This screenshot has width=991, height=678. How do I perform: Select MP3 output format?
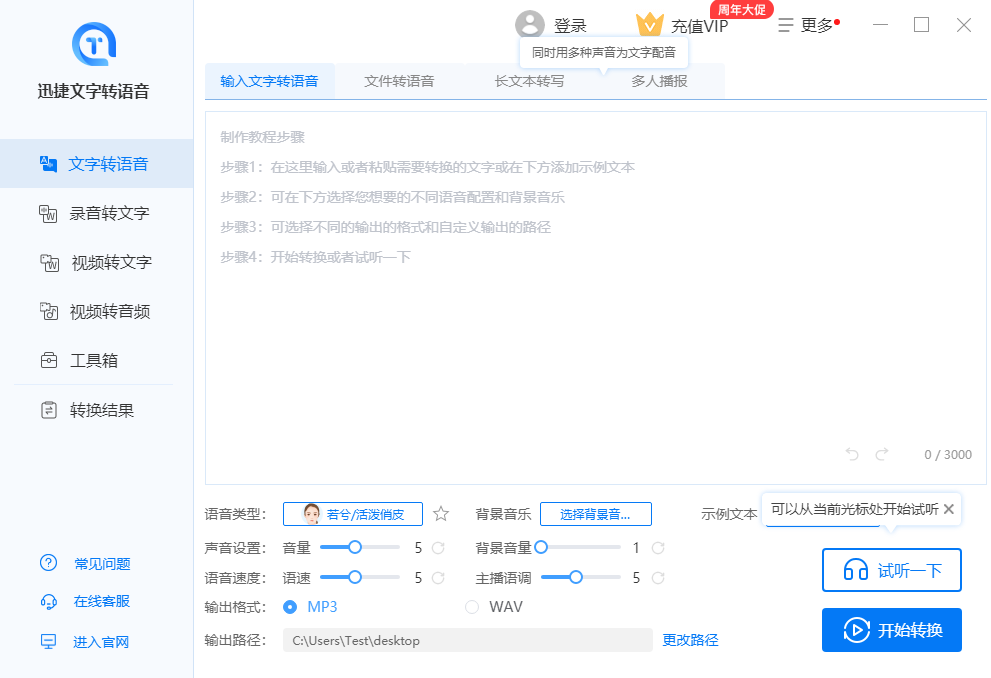pos(290,607)
